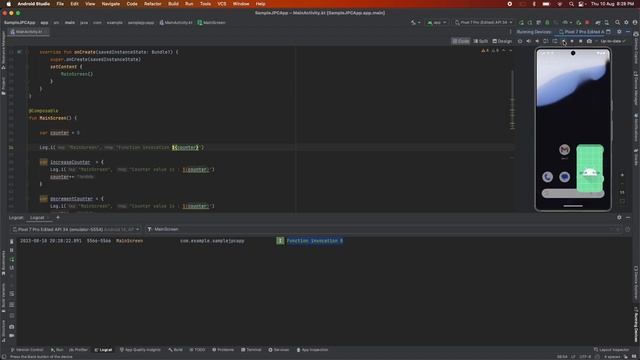Click the Search Everywhere magnifier icon
This screenshot has height=360, width=640.
(x=618, y=22)
